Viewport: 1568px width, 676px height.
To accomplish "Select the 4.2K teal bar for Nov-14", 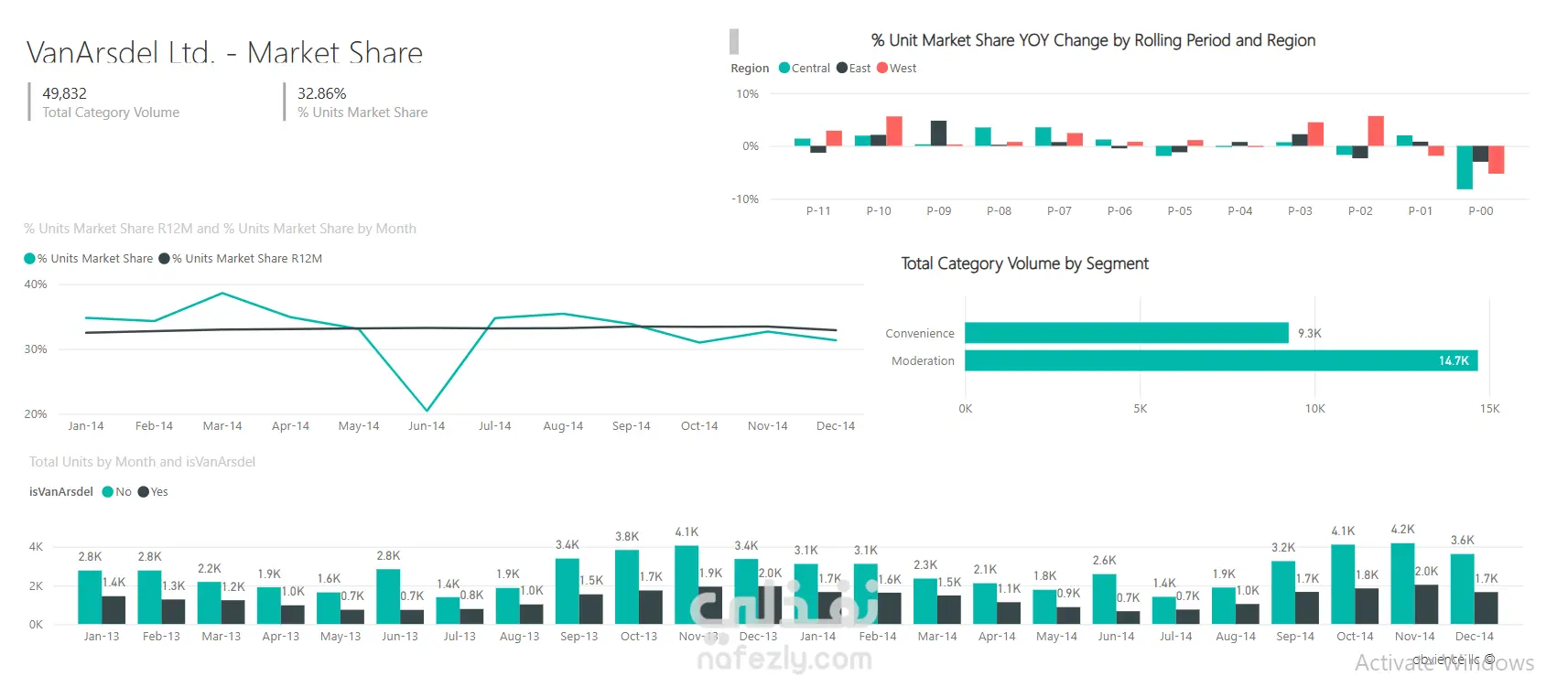I will coord(1402,584).
